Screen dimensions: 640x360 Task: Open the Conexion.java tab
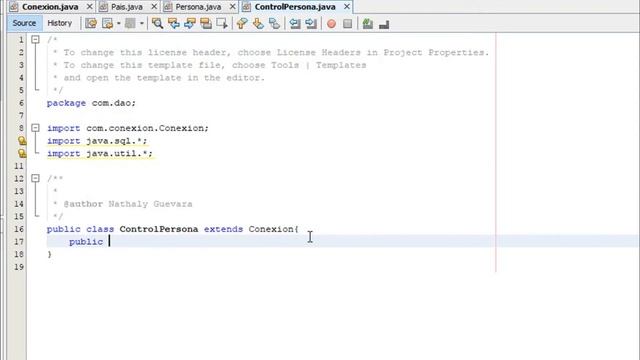coord(50,7)
